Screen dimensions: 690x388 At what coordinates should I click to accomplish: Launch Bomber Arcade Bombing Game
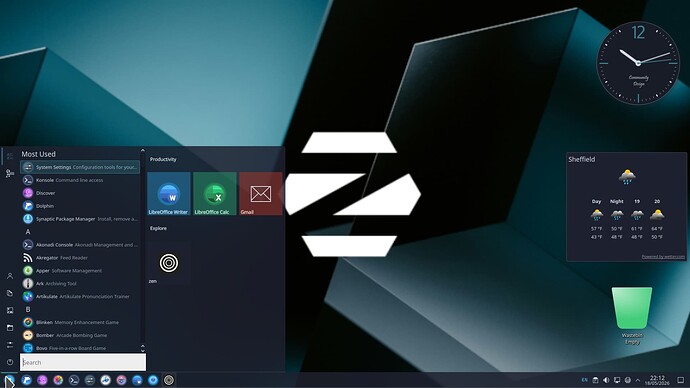click(x=80, y=335)
